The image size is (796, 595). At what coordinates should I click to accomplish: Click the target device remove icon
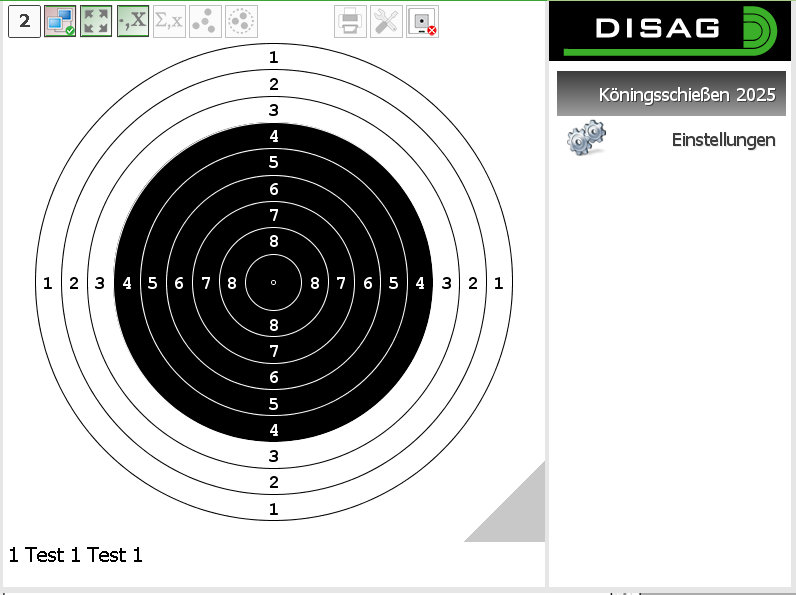423,22
